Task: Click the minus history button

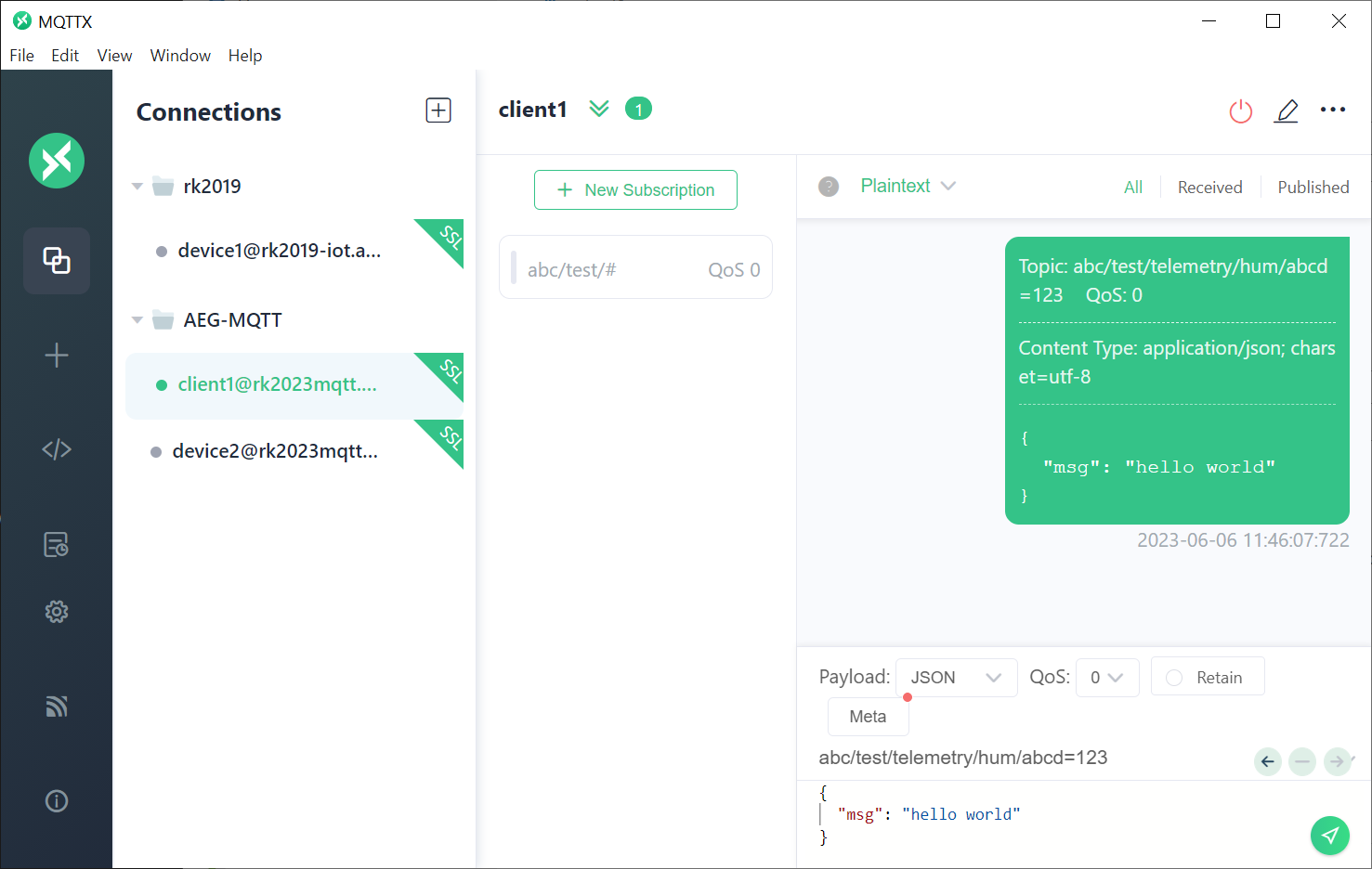Action: (x=1302, y=761)
